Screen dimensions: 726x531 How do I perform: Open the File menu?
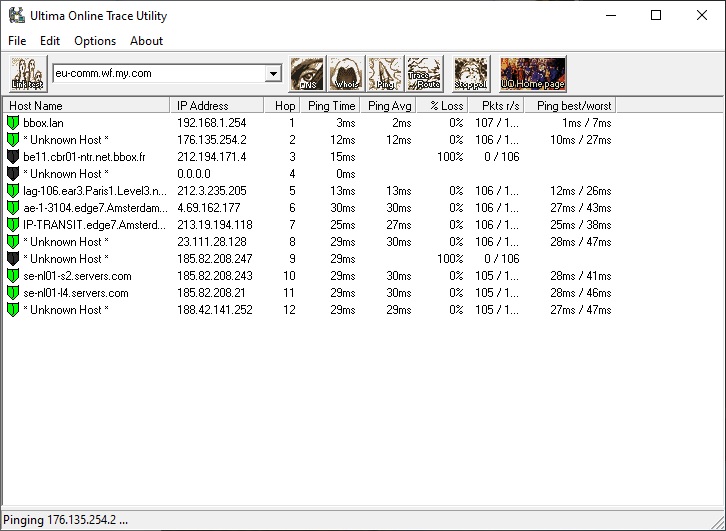tap(17, 41)
